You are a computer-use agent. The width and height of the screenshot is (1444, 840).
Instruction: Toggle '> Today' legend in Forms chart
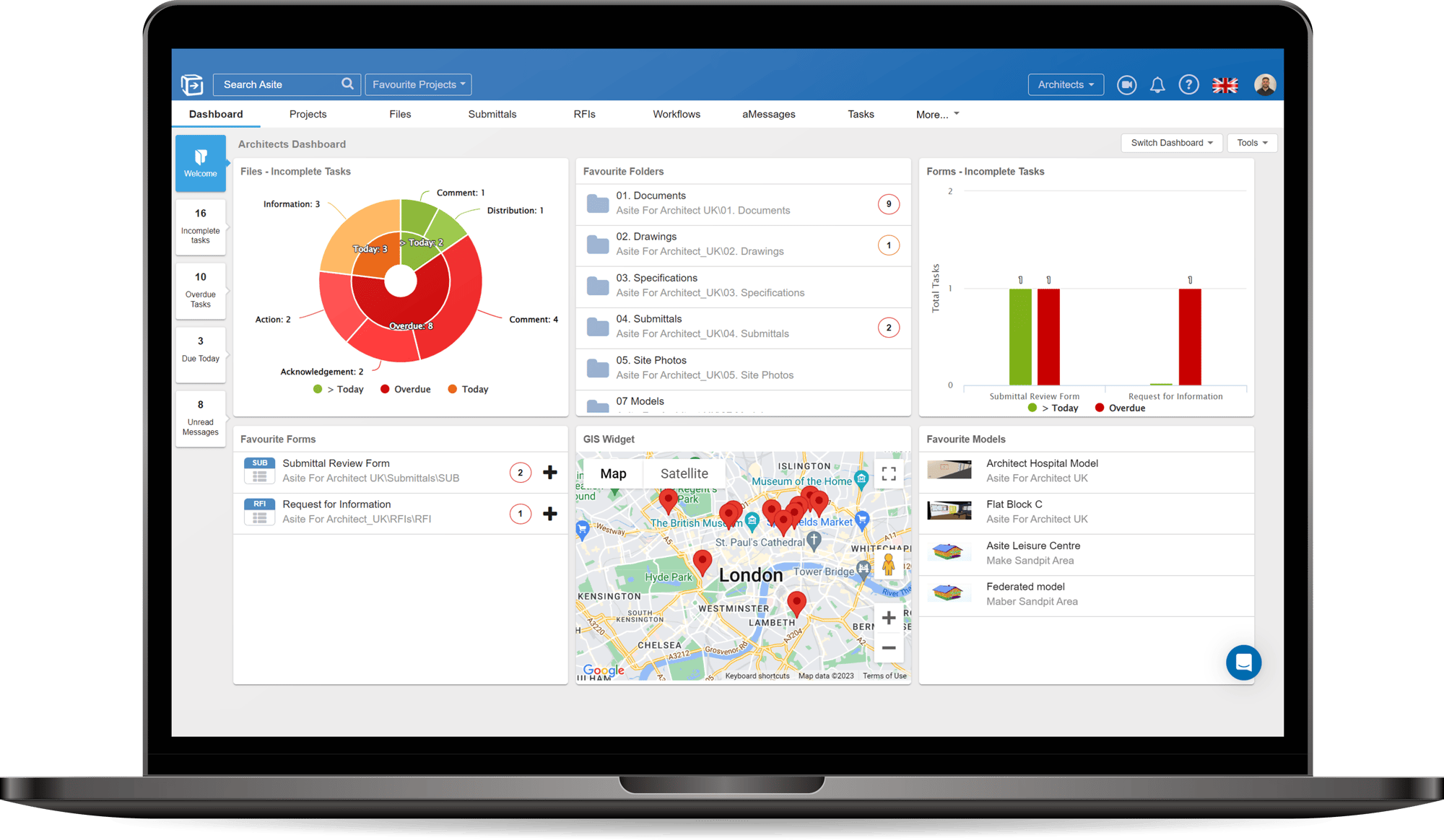tap(1053, 408)
